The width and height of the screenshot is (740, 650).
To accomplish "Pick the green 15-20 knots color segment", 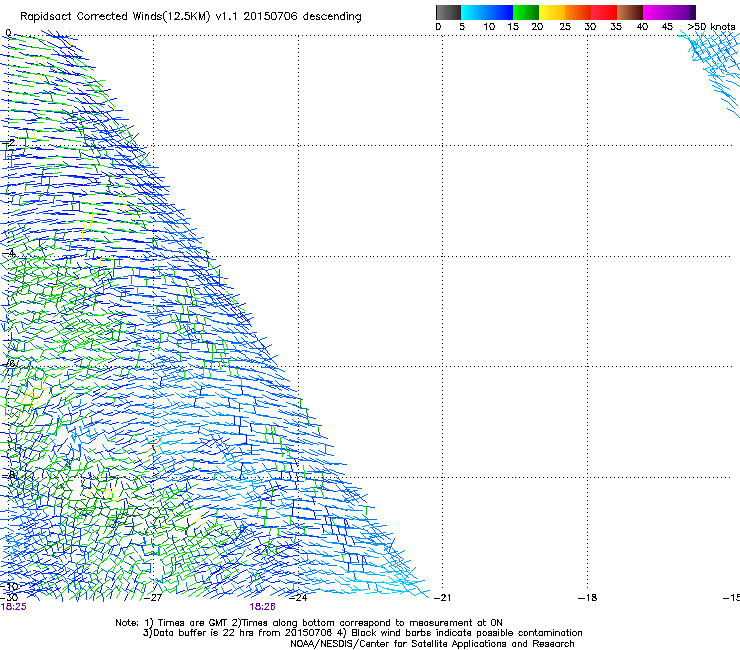I will coord(526,12).
